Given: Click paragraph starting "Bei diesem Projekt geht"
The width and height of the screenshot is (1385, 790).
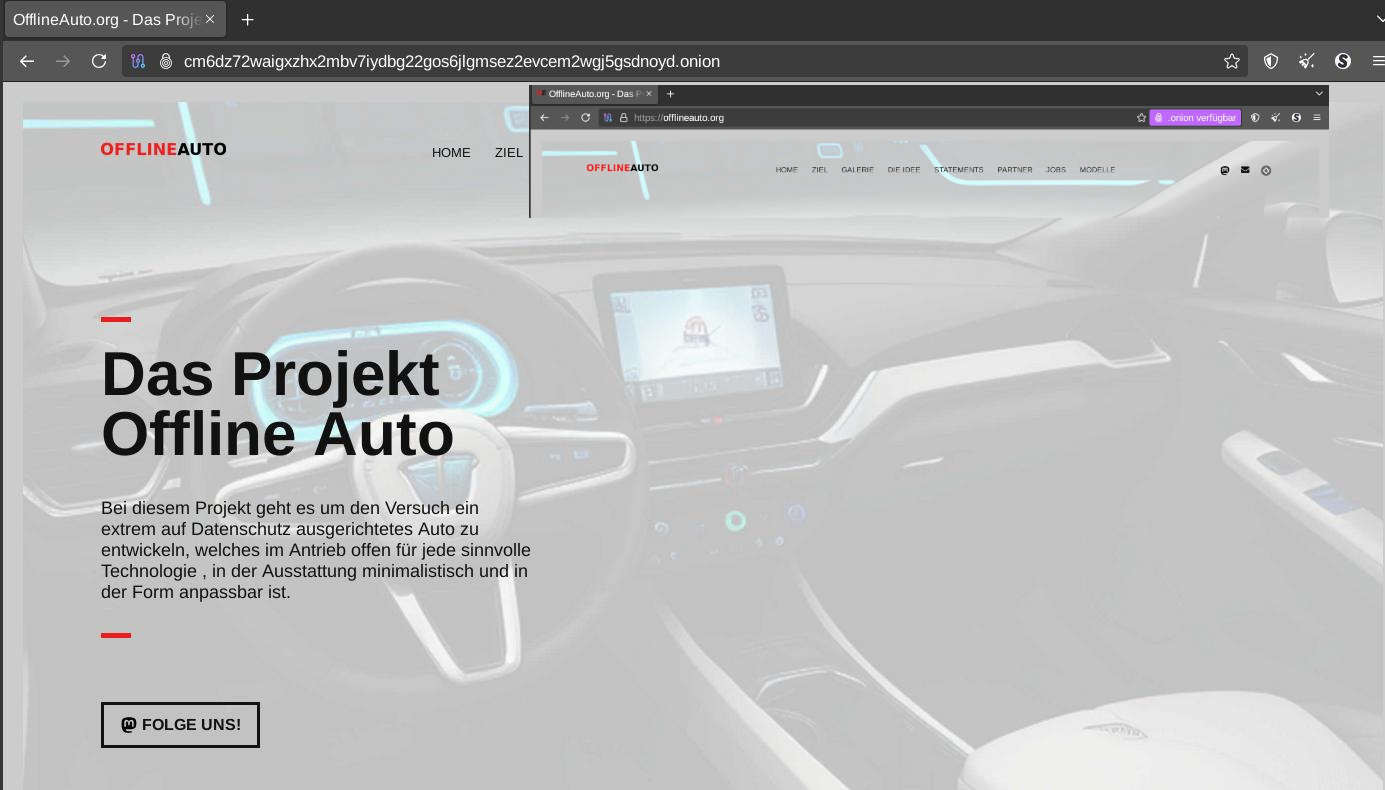Looking at the screenshot, I should pos(316,550).
